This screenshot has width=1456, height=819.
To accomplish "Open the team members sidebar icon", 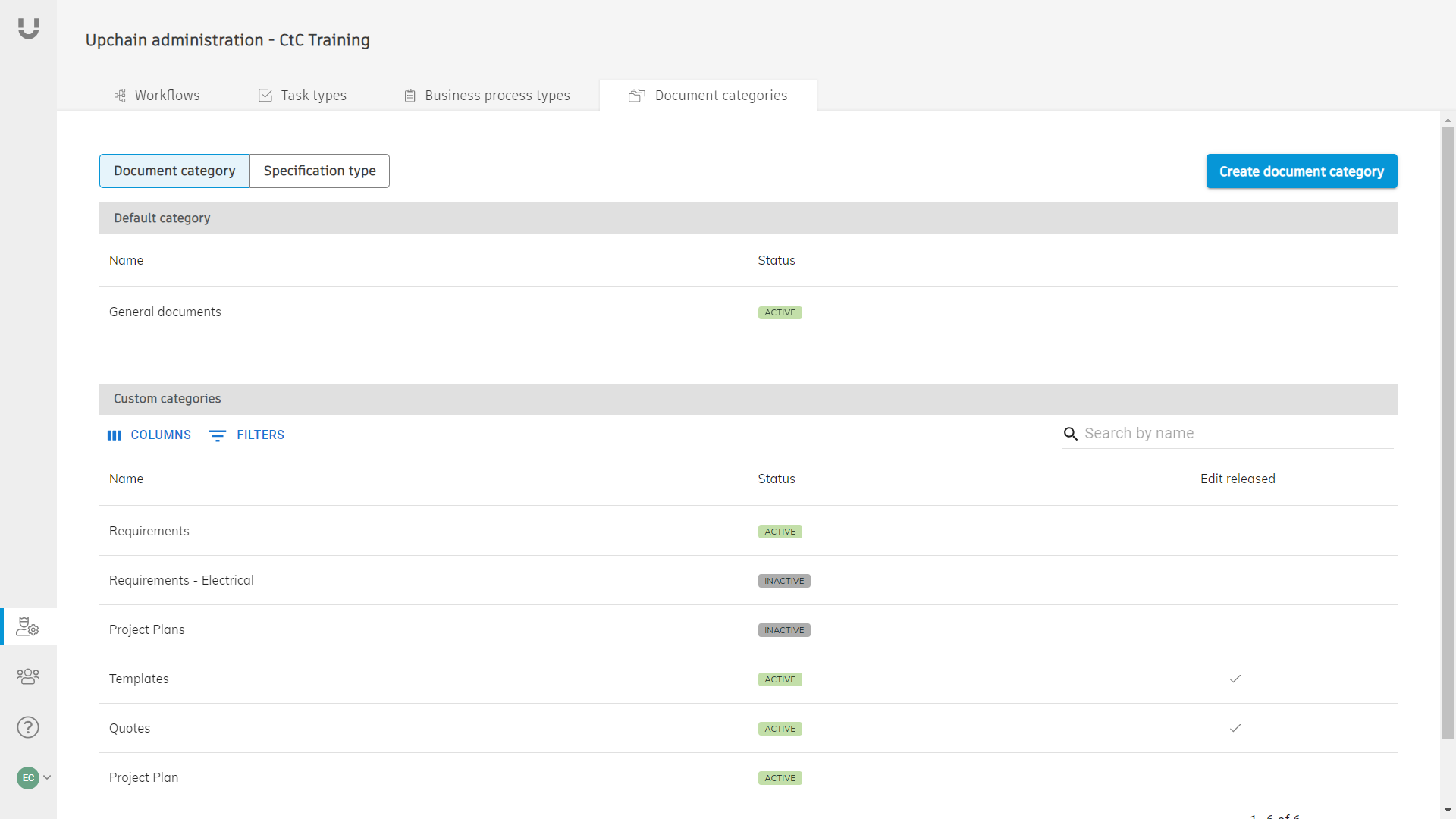I will (x=28, y=676).
